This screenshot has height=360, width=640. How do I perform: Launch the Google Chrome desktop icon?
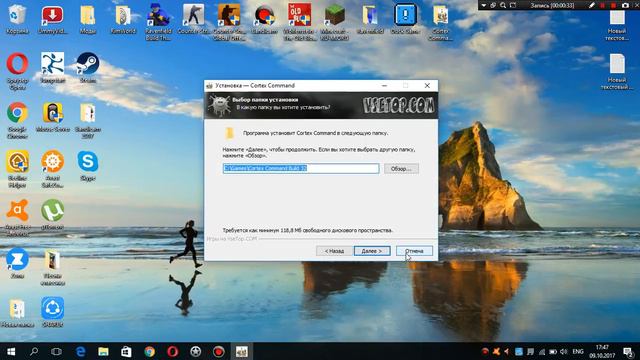pos(17,120)
